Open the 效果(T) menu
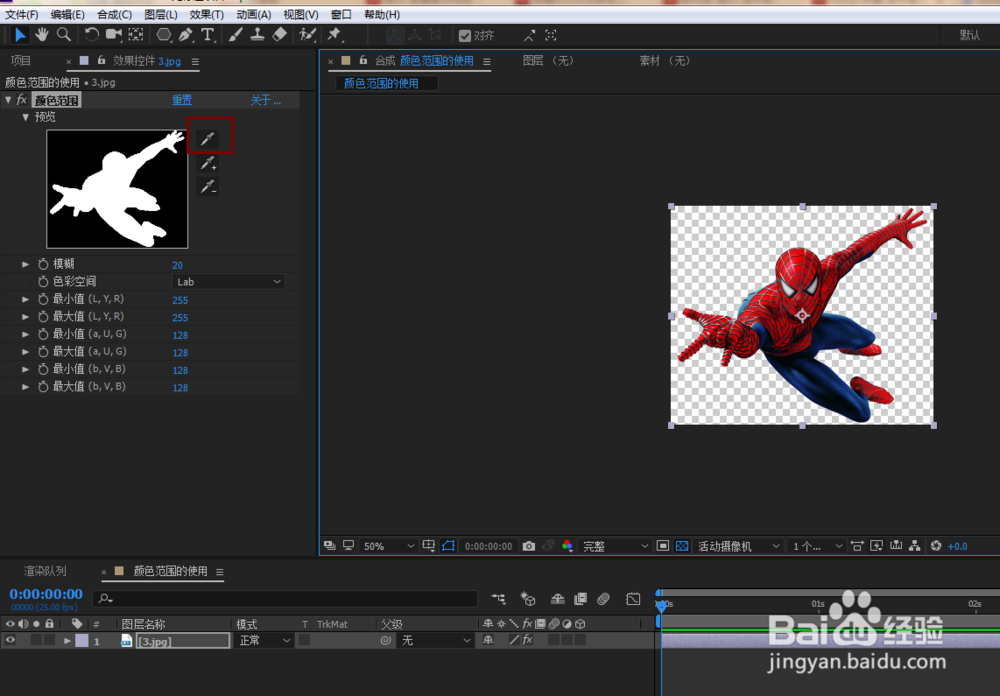 click(x=207, y=14)
